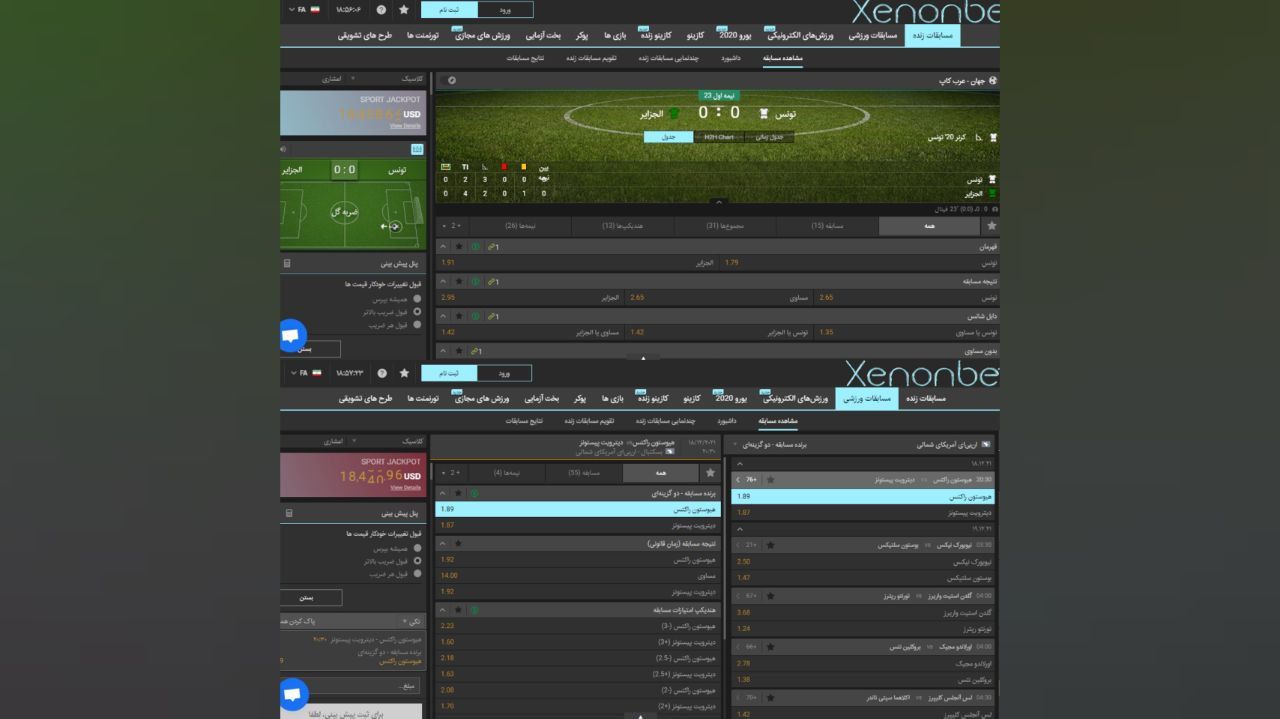Viewport: 1280px width, 719px height.
Task: Open the blue chat bubble beside the football pitch
Action: click(x=292, y=336)
